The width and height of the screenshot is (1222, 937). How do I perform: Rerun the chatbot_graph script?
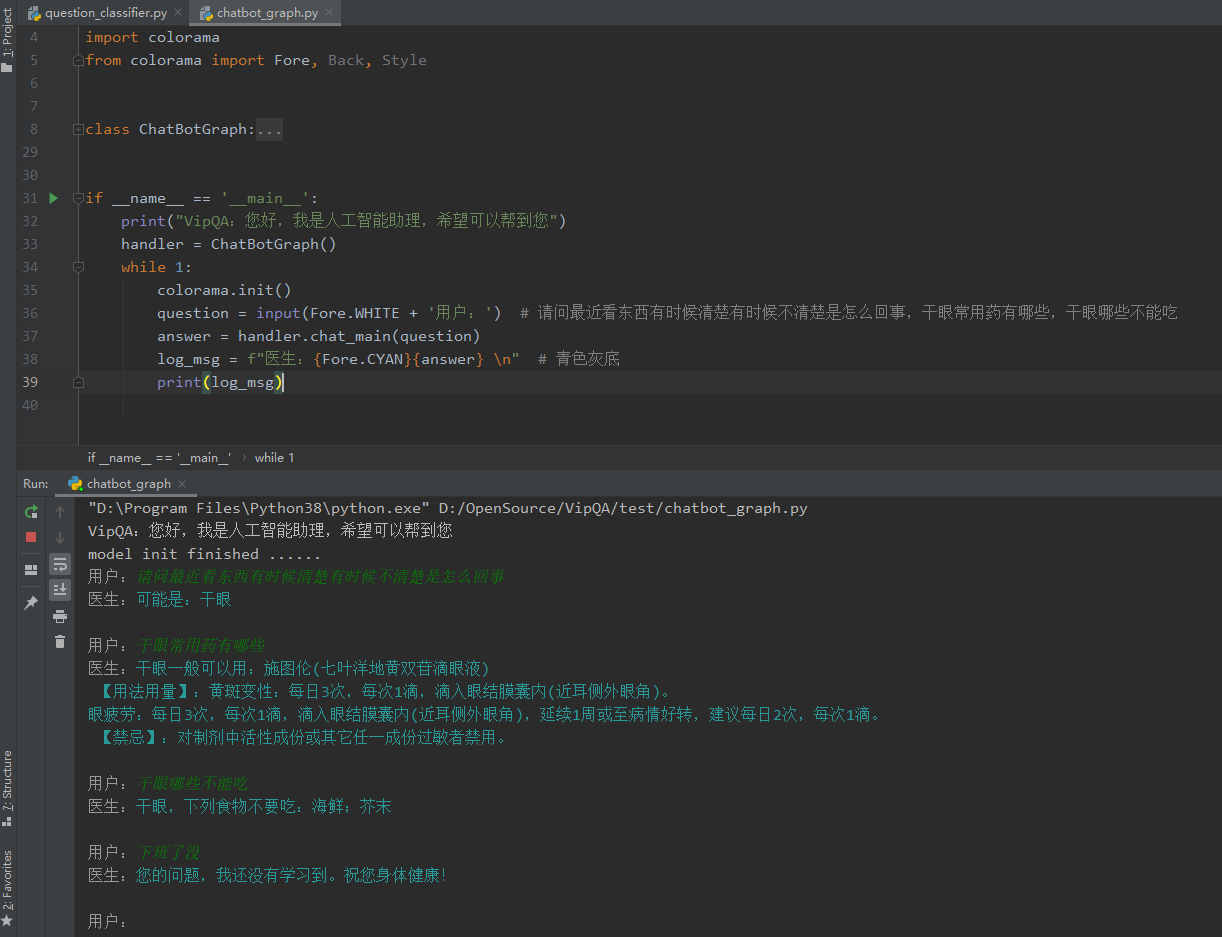(31, 512)
